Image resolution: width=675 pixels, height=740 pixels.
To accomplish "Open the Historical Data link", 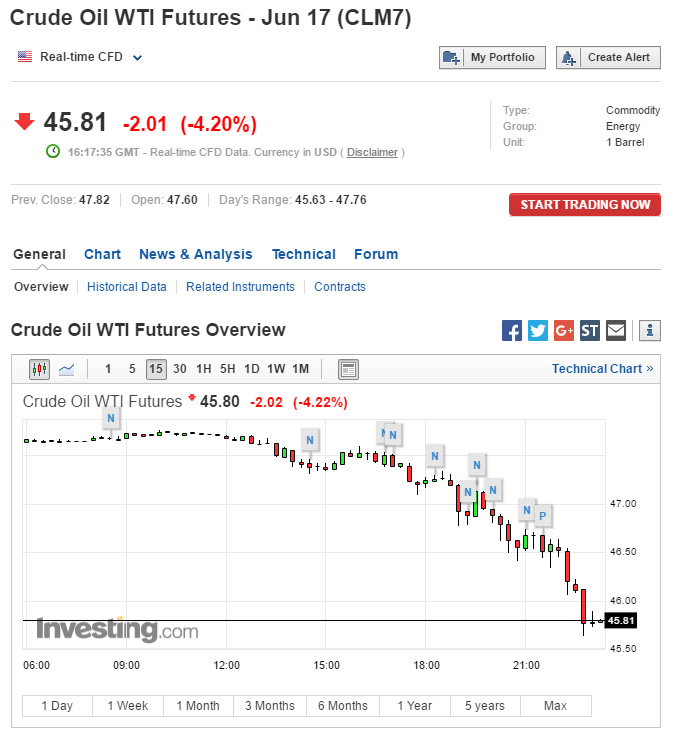I will [127, 287].
